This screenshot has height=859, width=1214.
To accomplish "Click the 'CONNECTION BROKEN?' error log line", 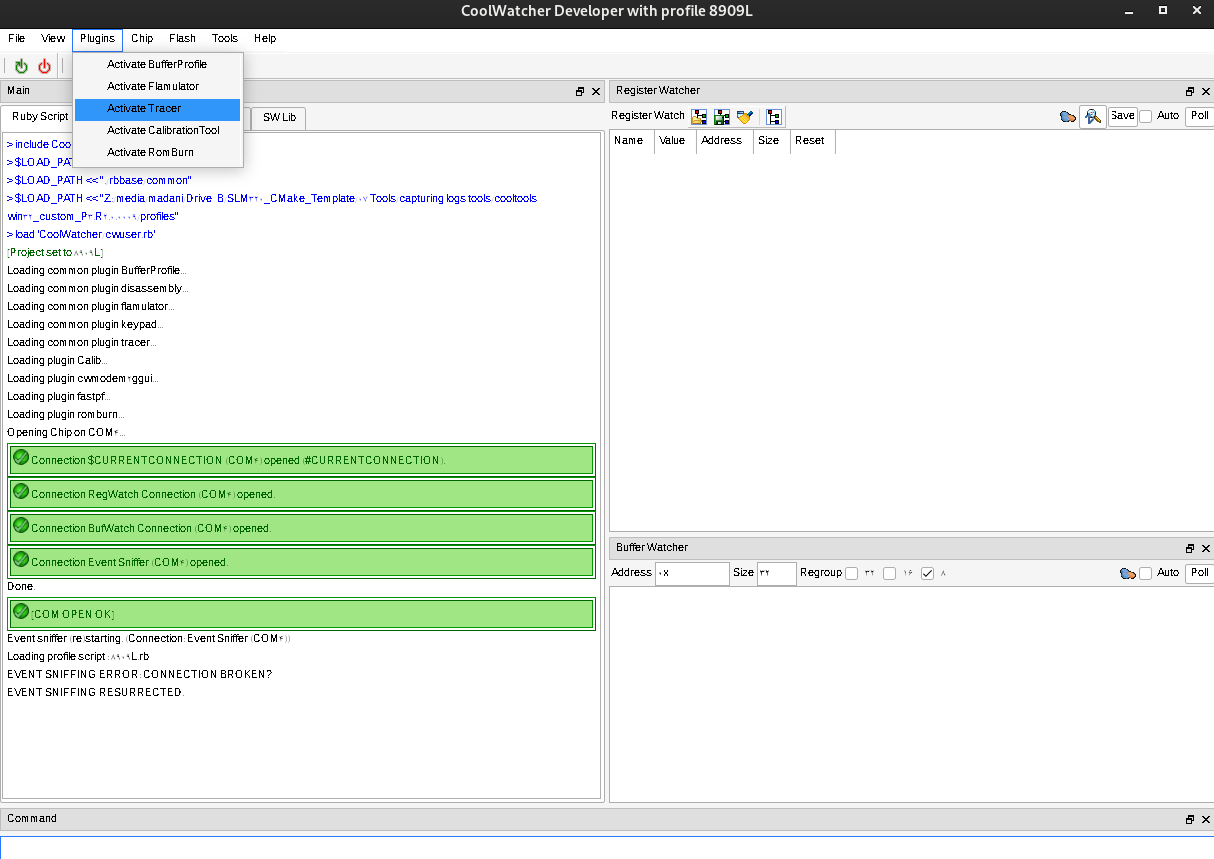I will pos(140,675).
